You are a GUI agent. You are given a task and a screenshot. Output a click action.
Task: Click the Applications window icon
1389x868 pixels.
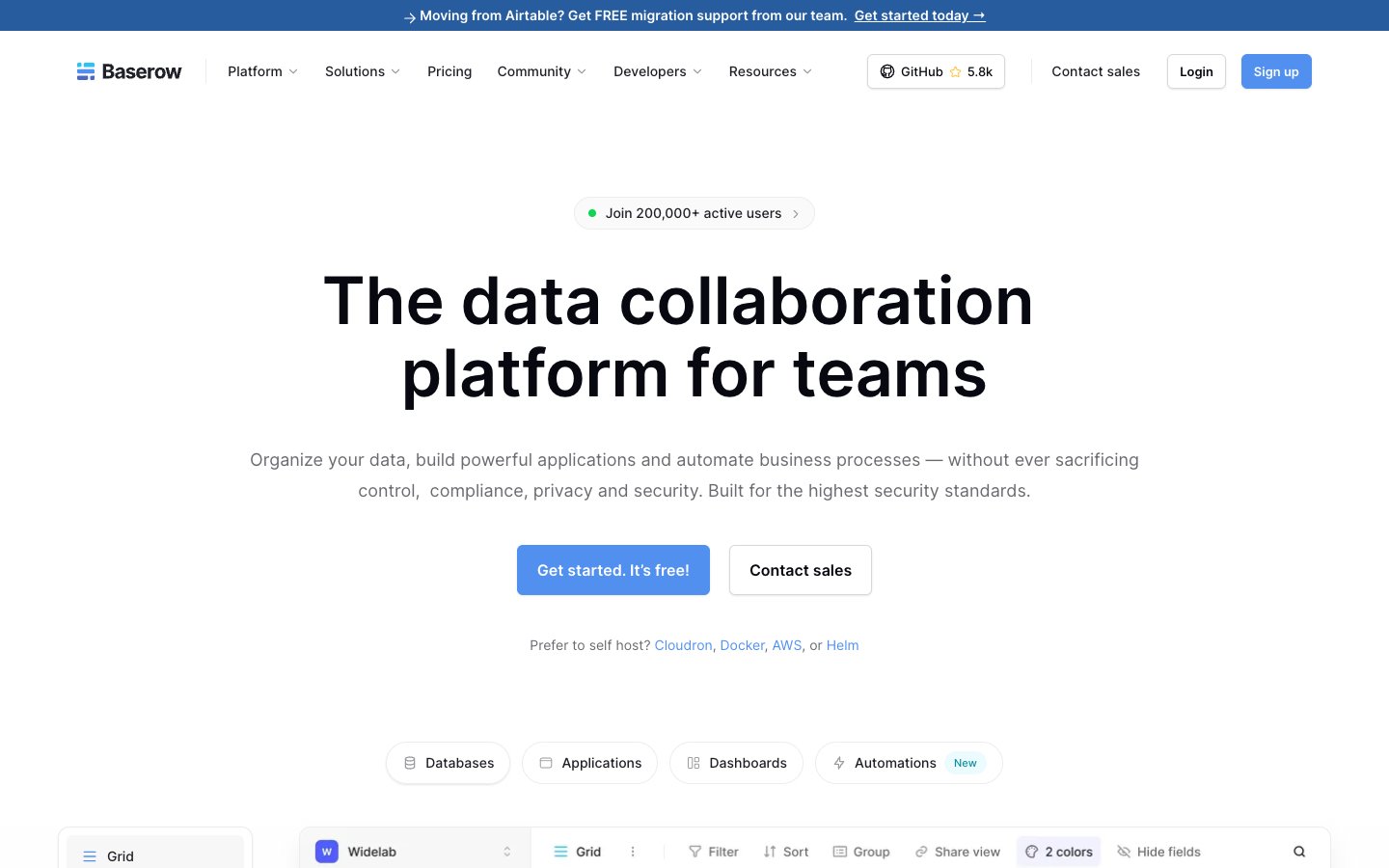coord(546,763)
